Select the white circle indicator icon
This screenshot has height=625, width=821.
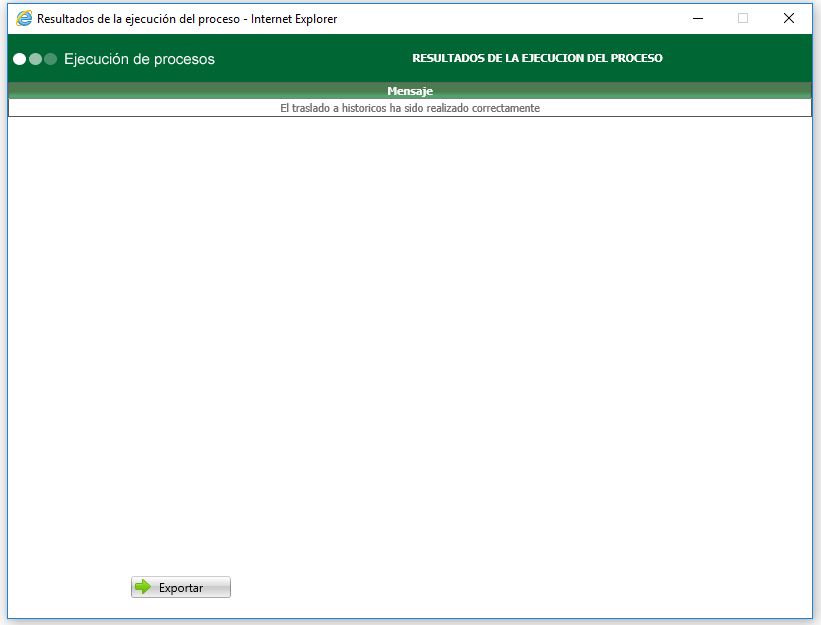click(19, 58)
